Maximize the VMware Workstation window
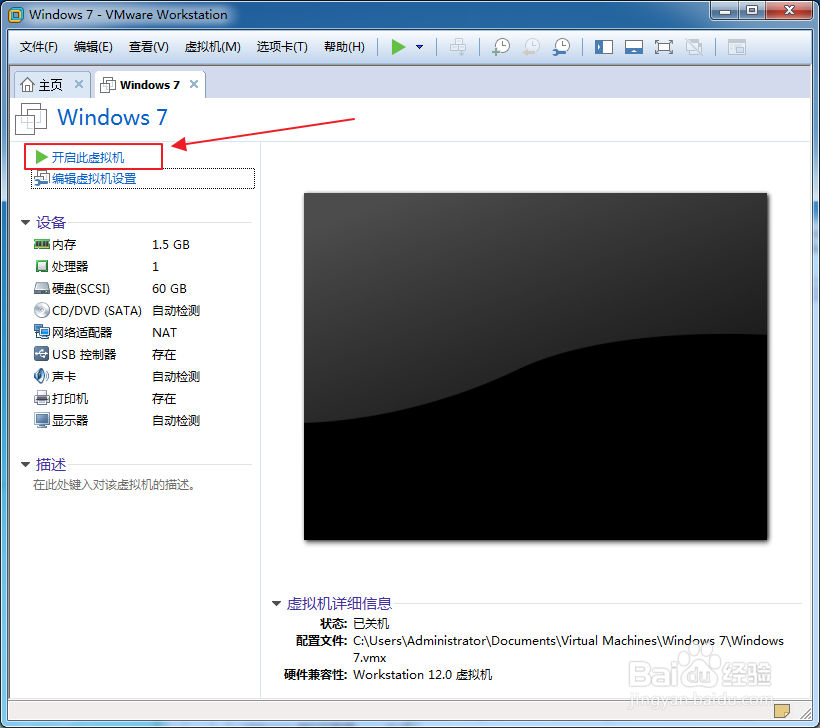The height and width of the screenshot is (728, 820). [x=752, y=10]
